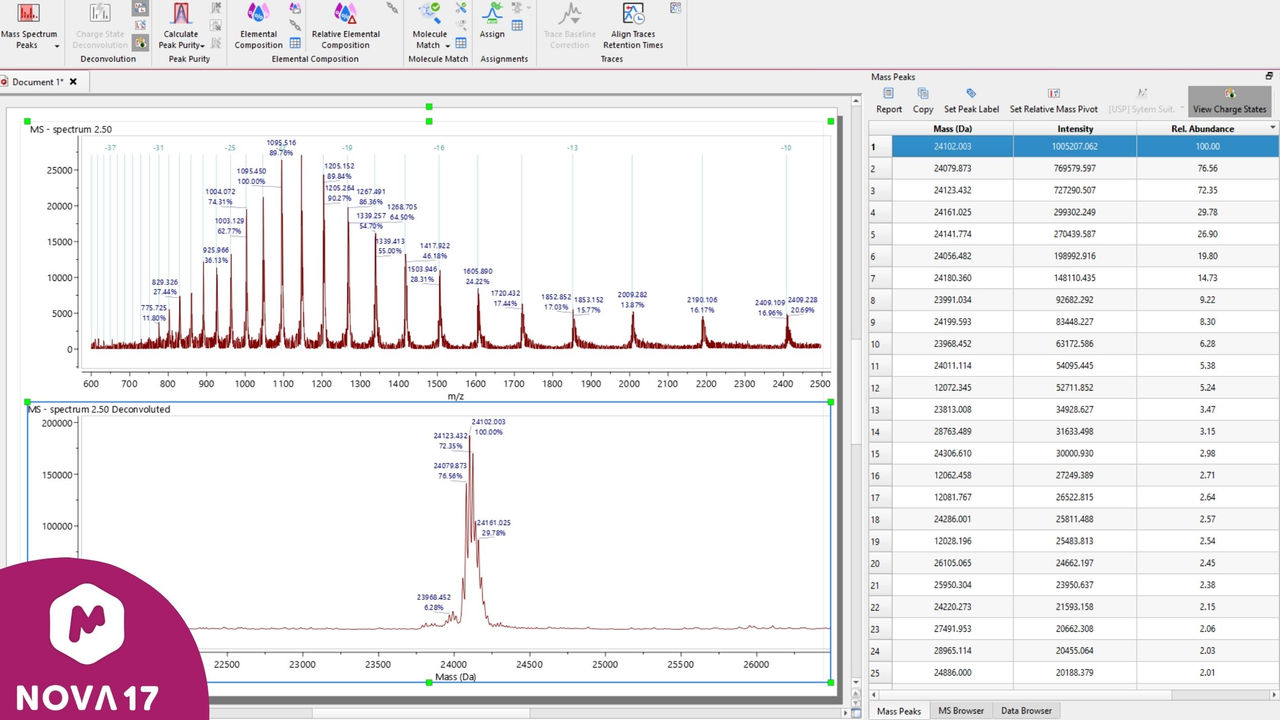The width and height of the screenshot is (1280, 720).
Task: Click the highlighted Intensity value 1005207.062
Action: point(1075,146)
